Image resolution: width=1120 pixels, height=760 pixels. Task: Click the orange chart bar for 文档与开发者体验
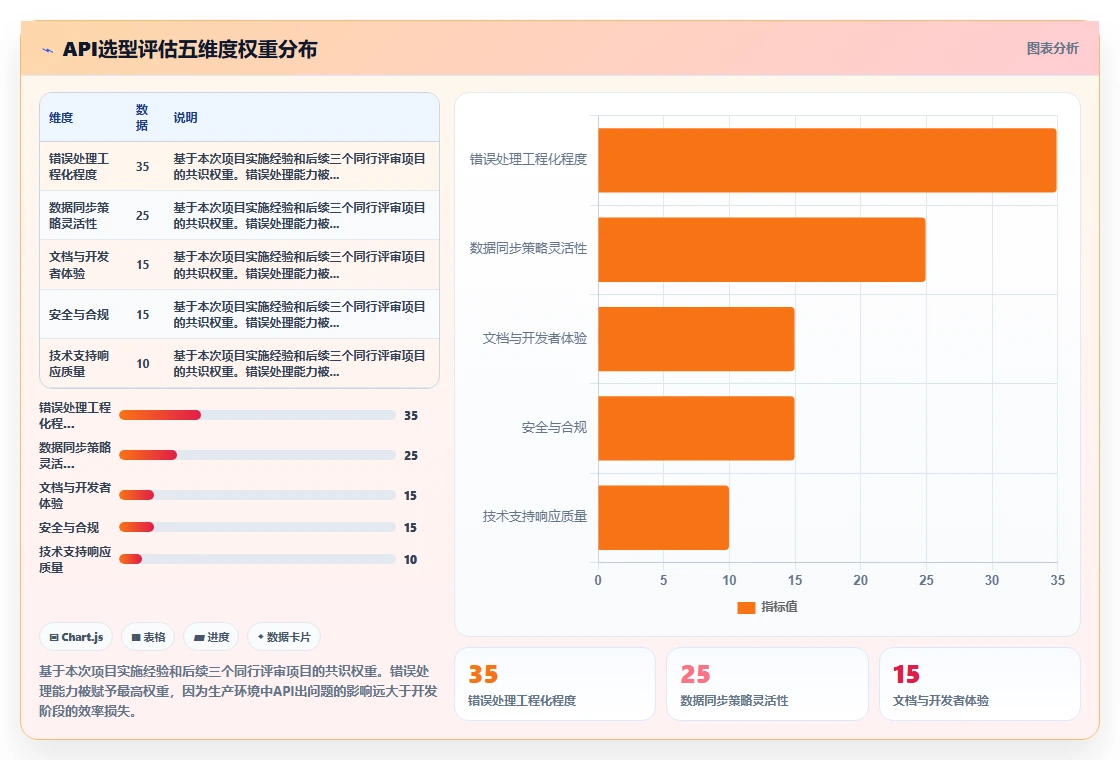click(x=696, y=339)
